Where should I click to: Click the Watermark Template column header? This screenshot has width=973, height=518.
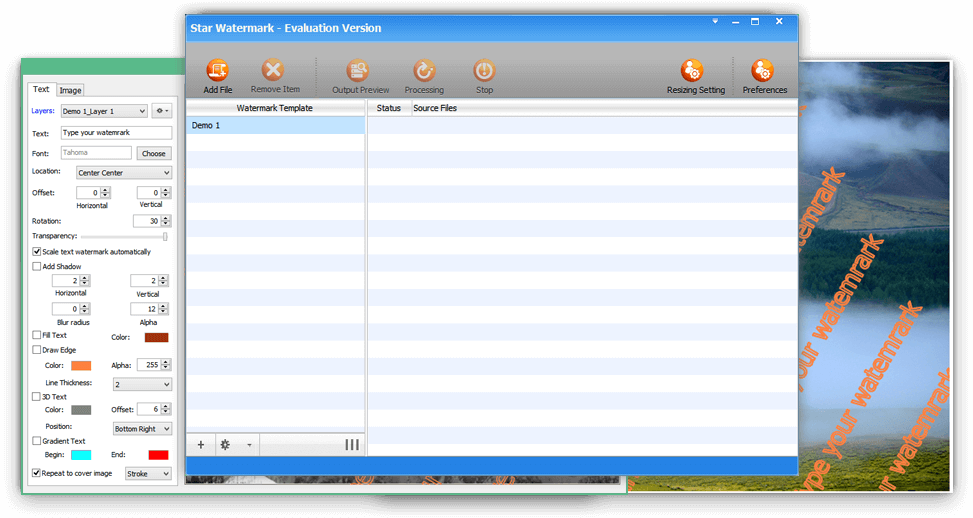pos(276,108)
